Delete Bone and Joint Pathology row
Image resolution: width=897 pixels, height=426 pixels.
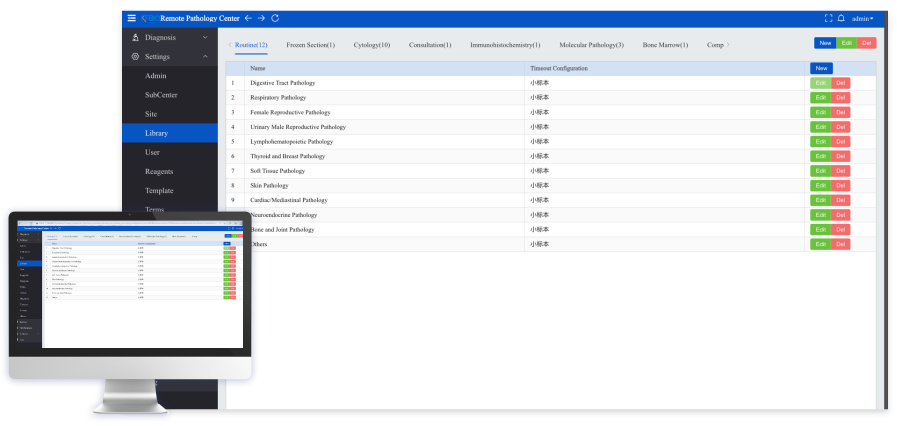(x=840, y=229)
